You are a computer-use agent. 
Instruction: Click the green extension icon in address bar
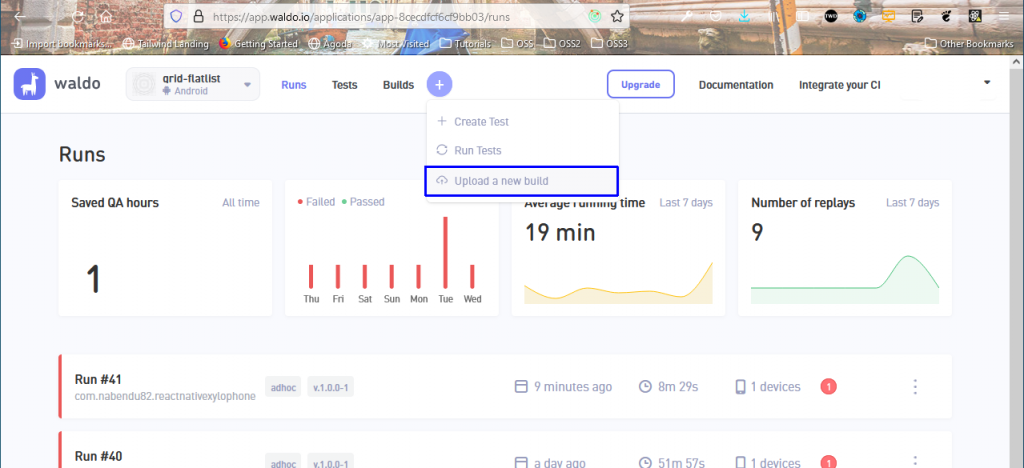coord(594,17)
